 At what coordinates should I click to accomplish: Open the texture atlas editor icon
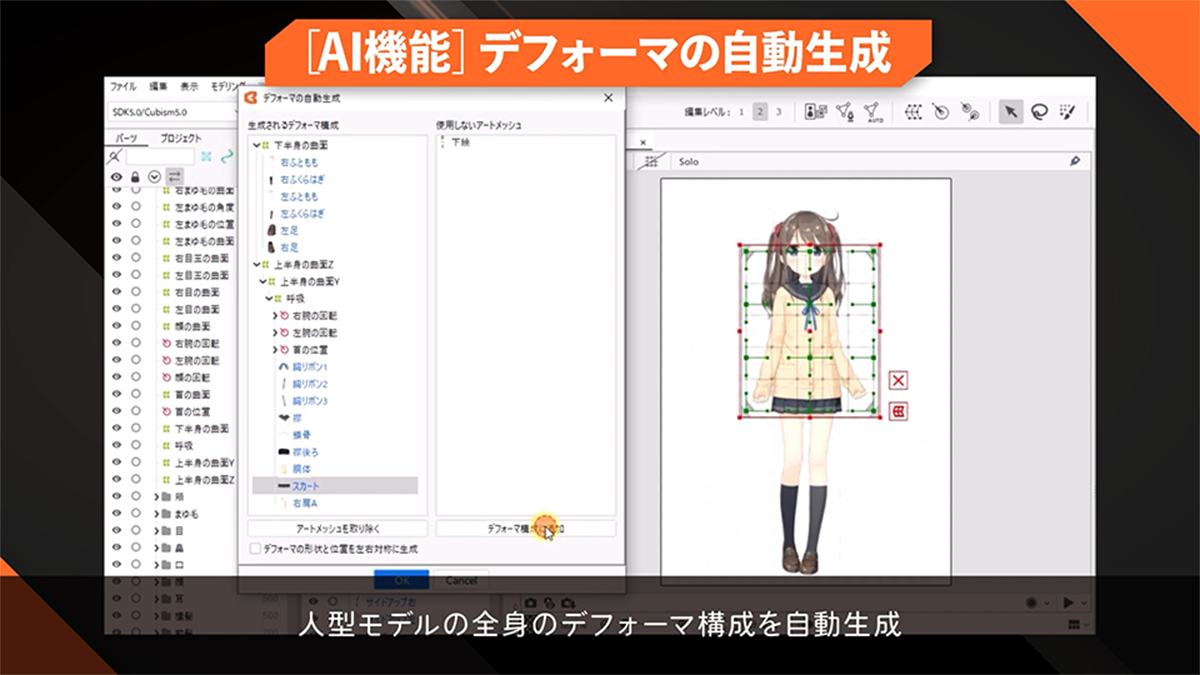click(x=815, y=112)
